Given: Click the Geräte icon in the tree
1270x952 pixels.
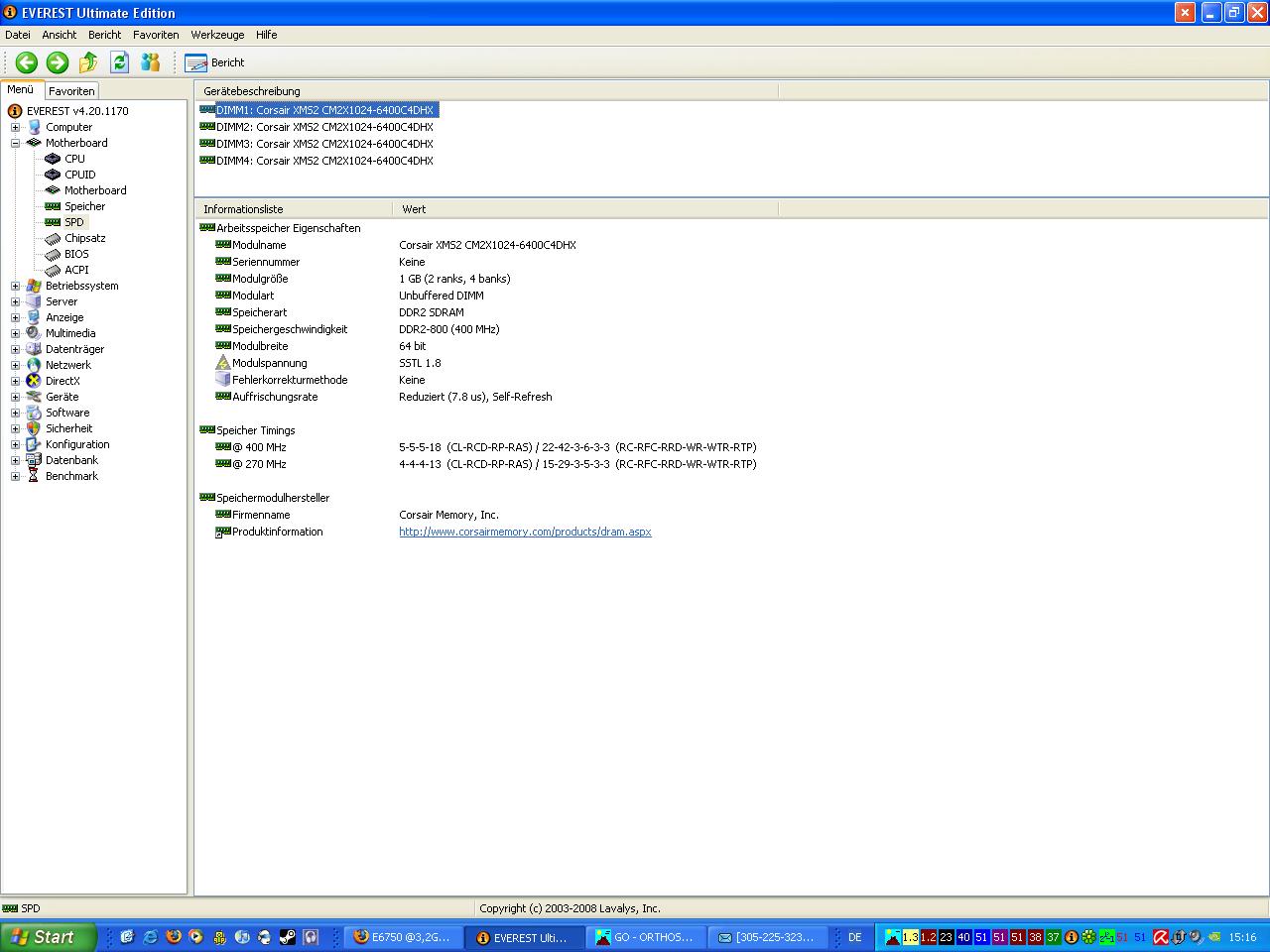Looking at the screenshot, I should [34, 397].
